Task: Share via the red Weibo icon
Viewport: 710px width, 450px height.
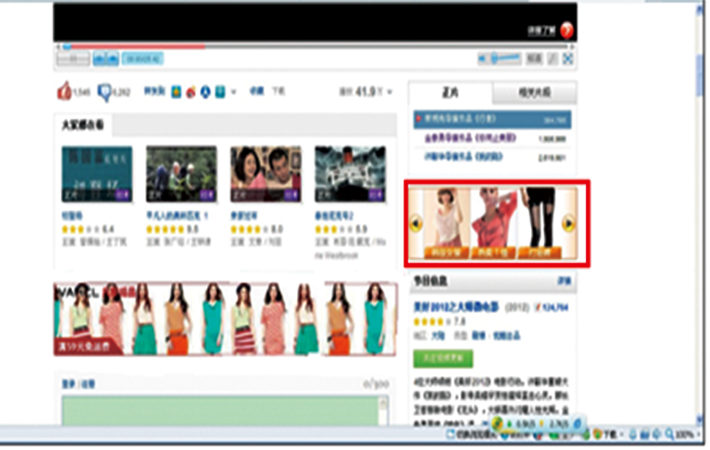Action: [191, 92]
